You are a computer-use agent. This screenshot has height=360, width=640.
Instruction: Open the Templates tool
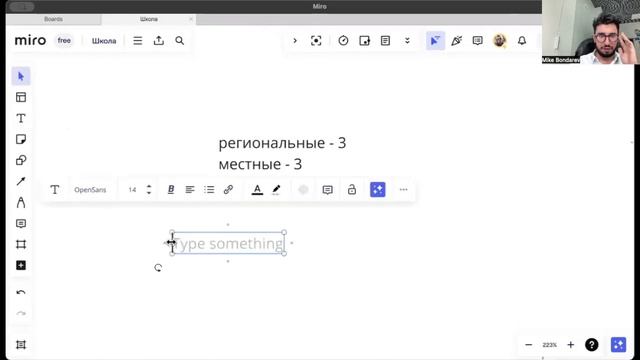pos(21,97)
